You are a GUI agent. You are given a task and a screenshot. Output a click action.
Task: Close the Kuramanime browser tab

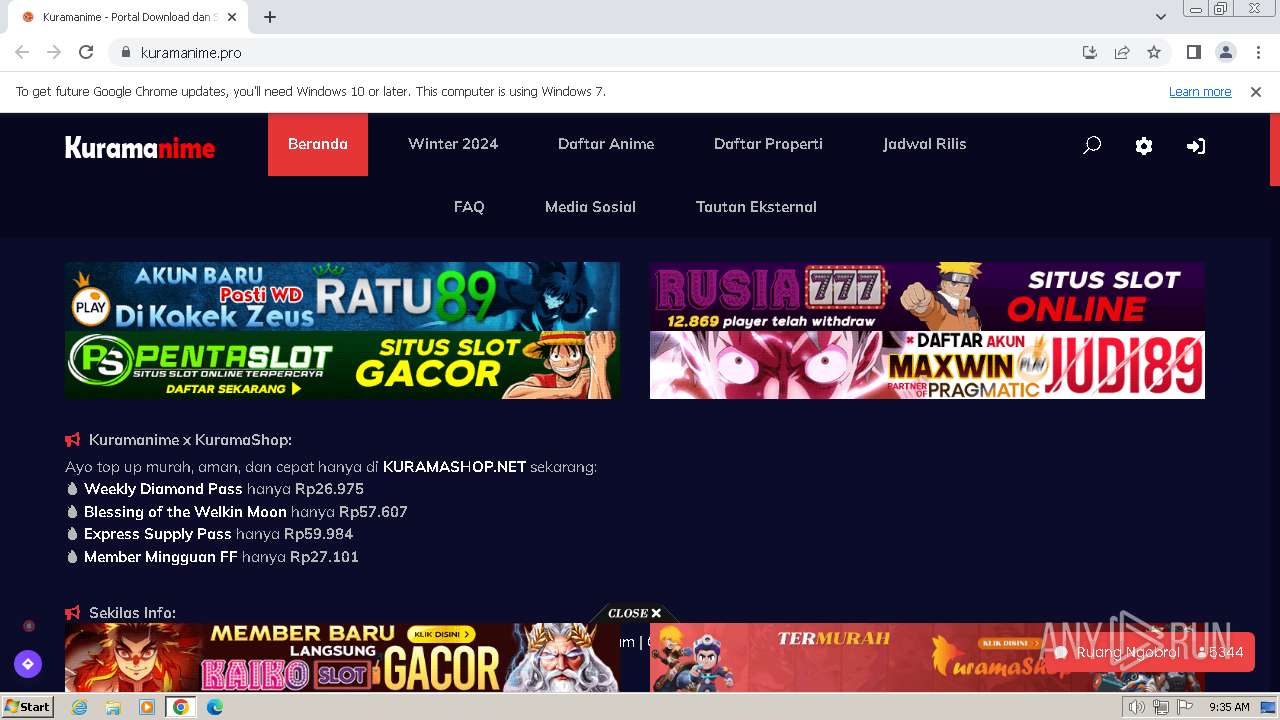pos(232,17)
